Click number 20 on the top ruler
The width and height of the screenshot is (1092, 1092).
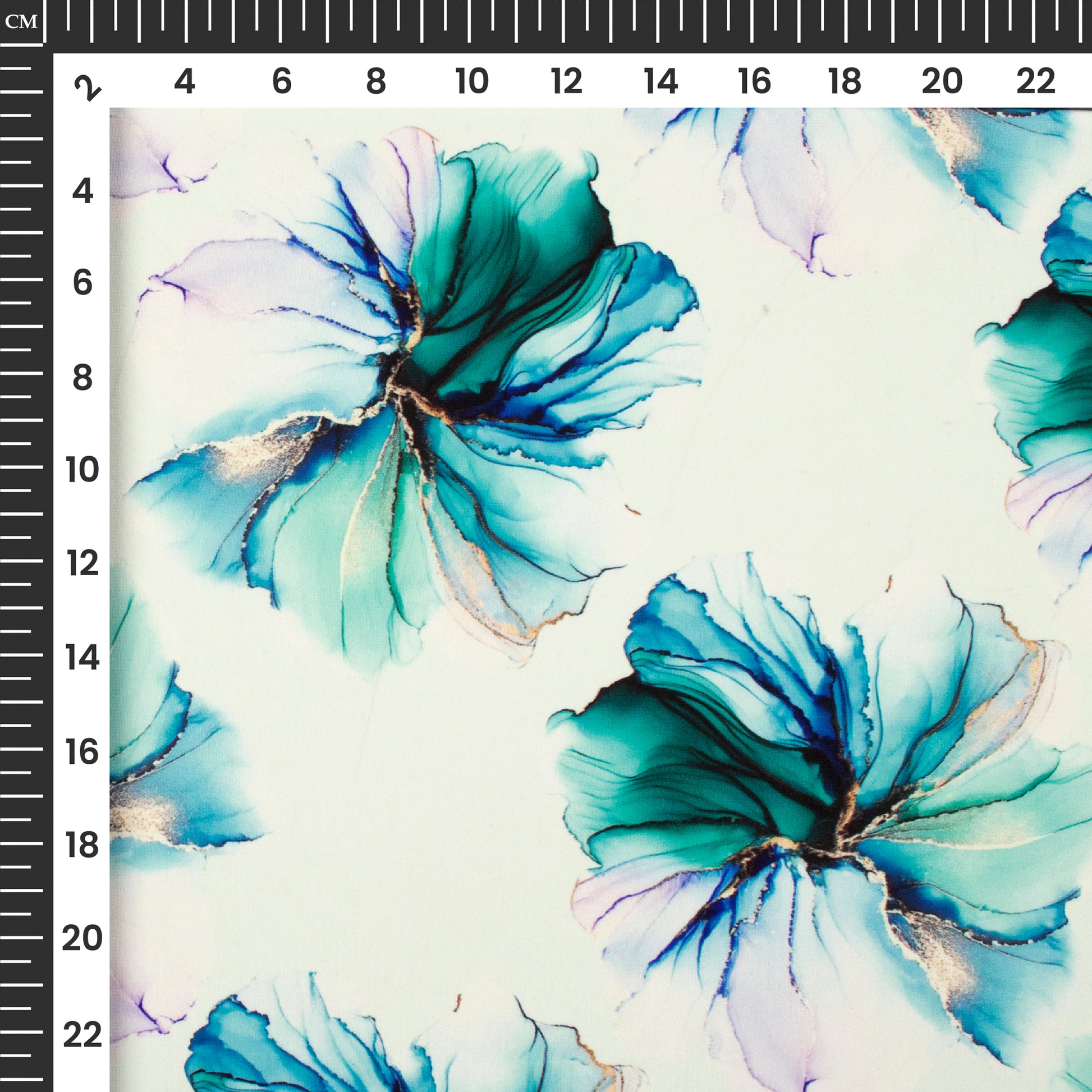(942, 82)
